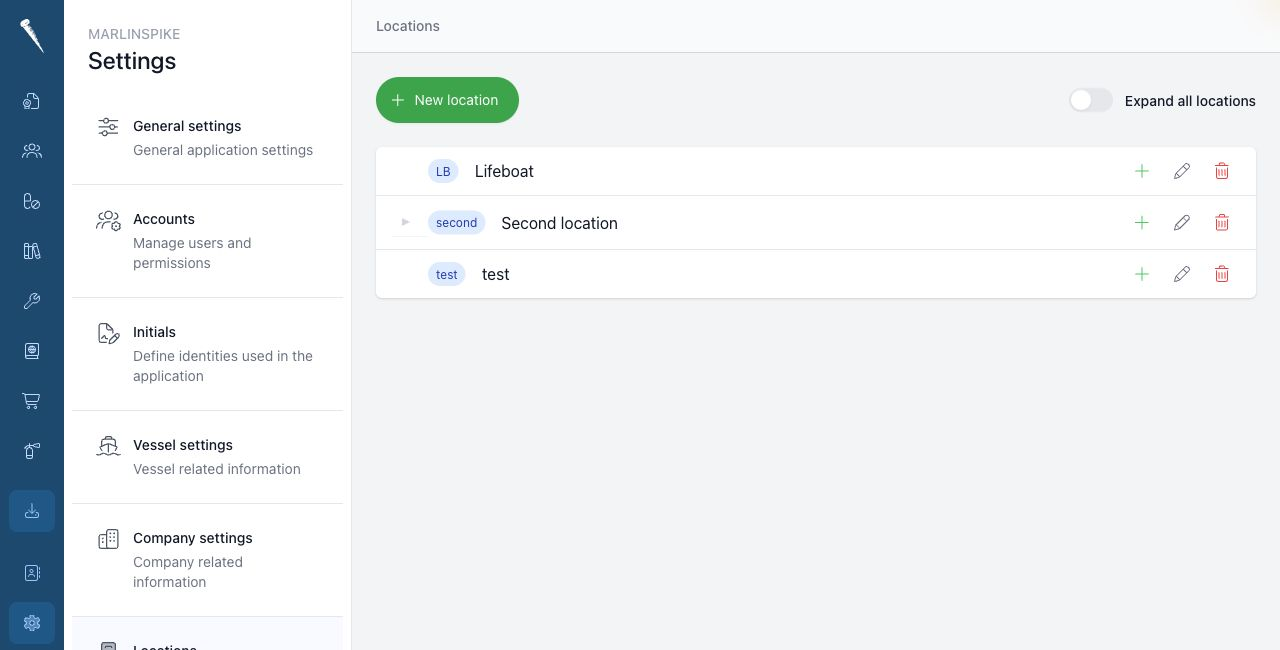Select the Lifeboat location row
Screen dimensions: 1280x650
[816, 171]
